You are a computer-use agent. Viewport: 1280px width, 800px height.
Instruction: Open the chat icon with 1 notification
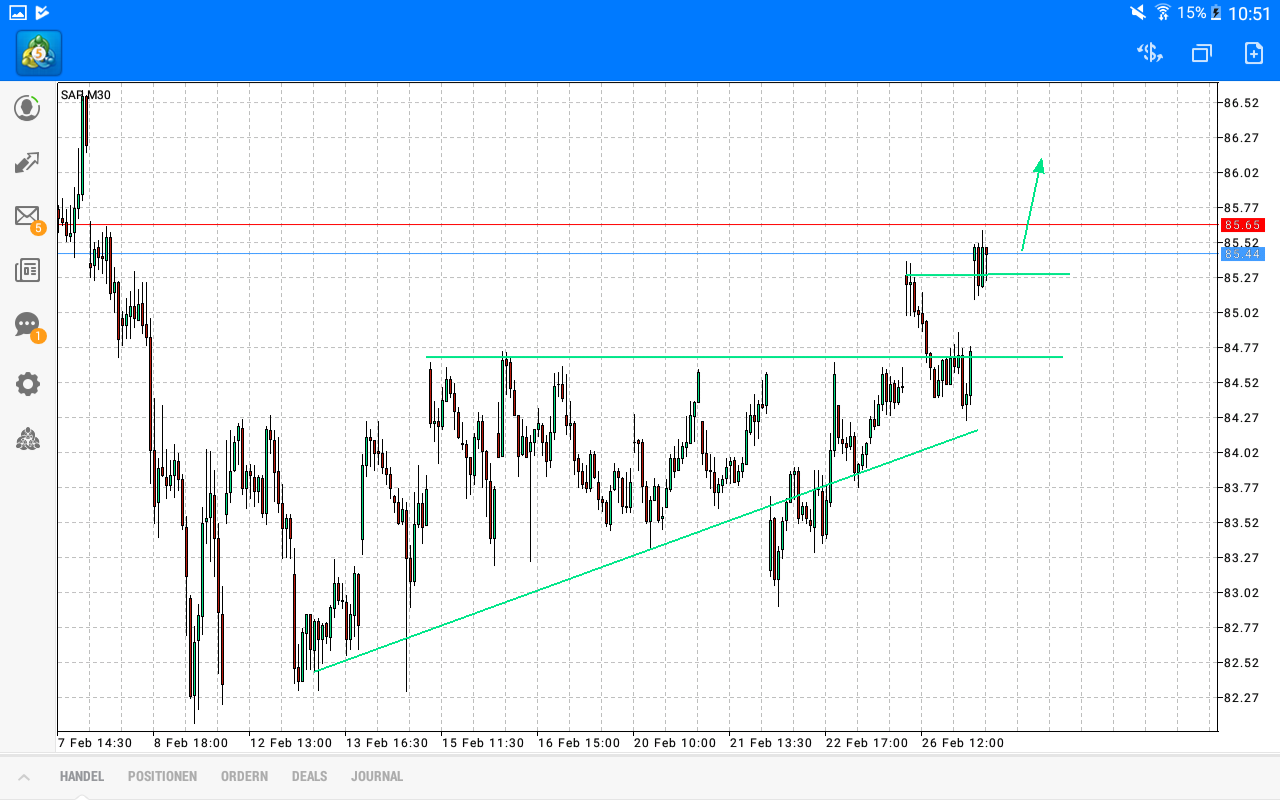pos(28,326)
